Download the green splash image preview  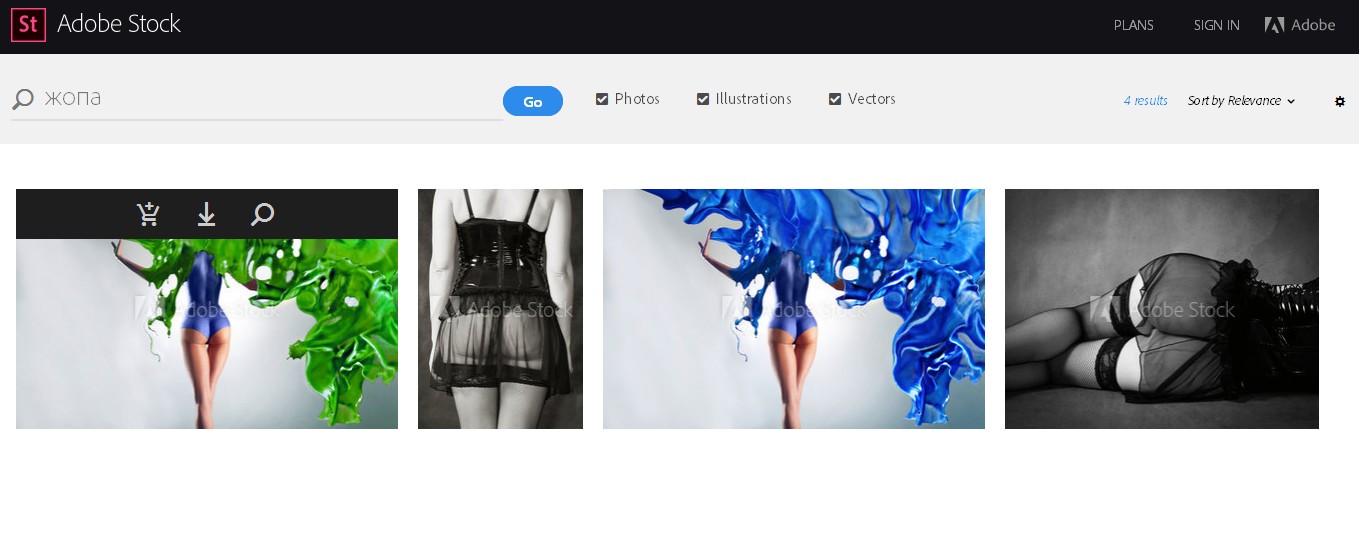pyautogui.click(x=206, y=214)
